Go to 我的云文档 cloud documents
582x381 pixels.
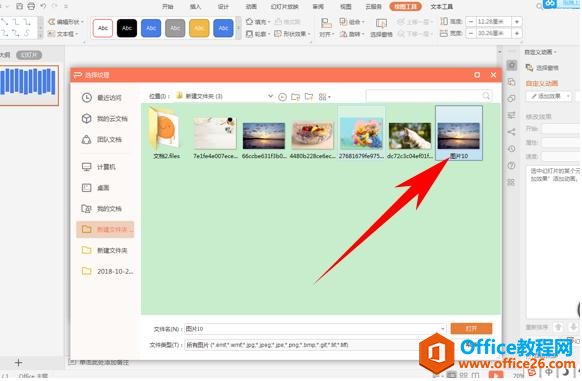pos(104,118)
